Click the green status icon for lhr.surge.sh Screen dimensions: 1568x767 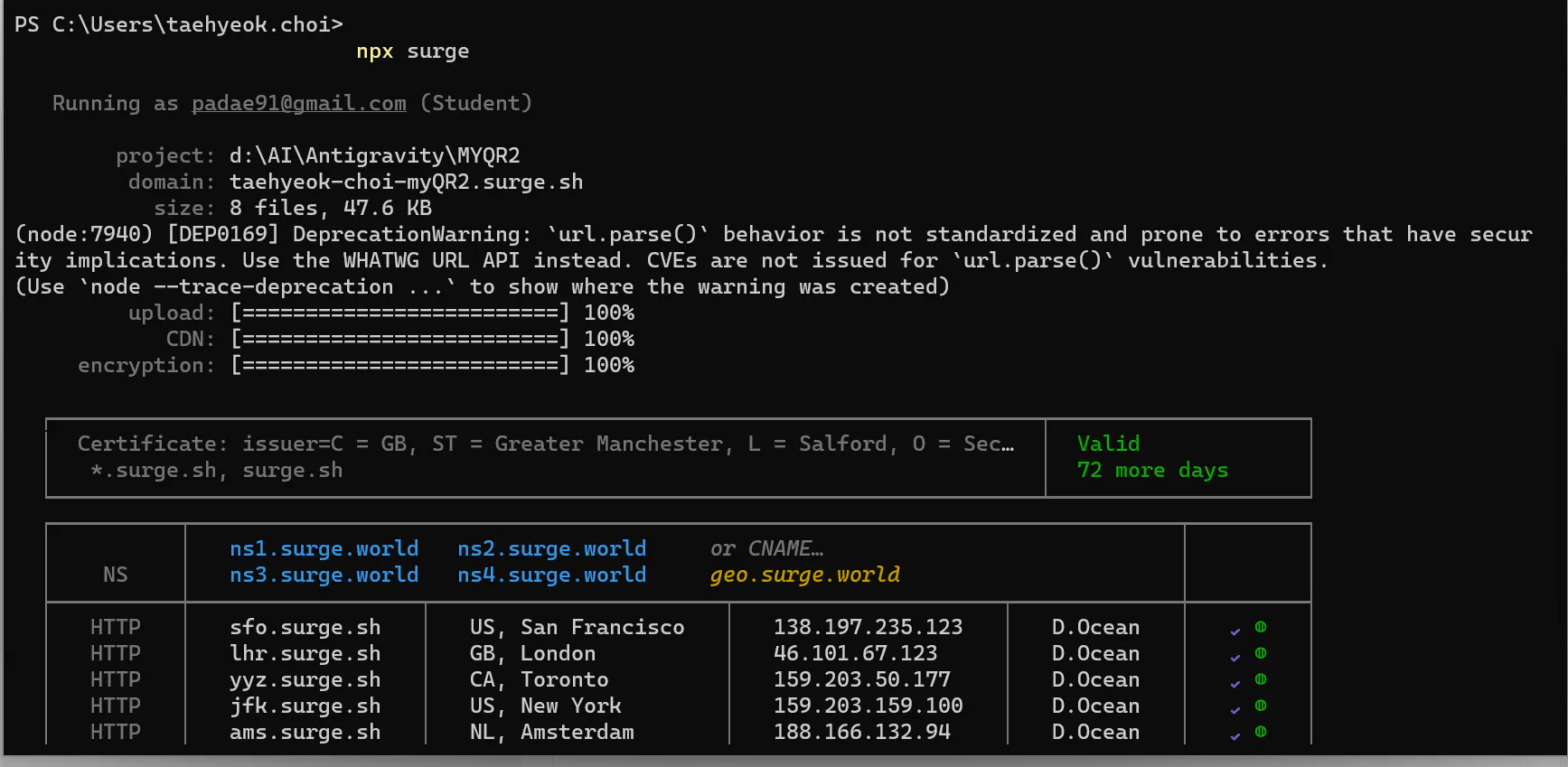[1261, 653]
